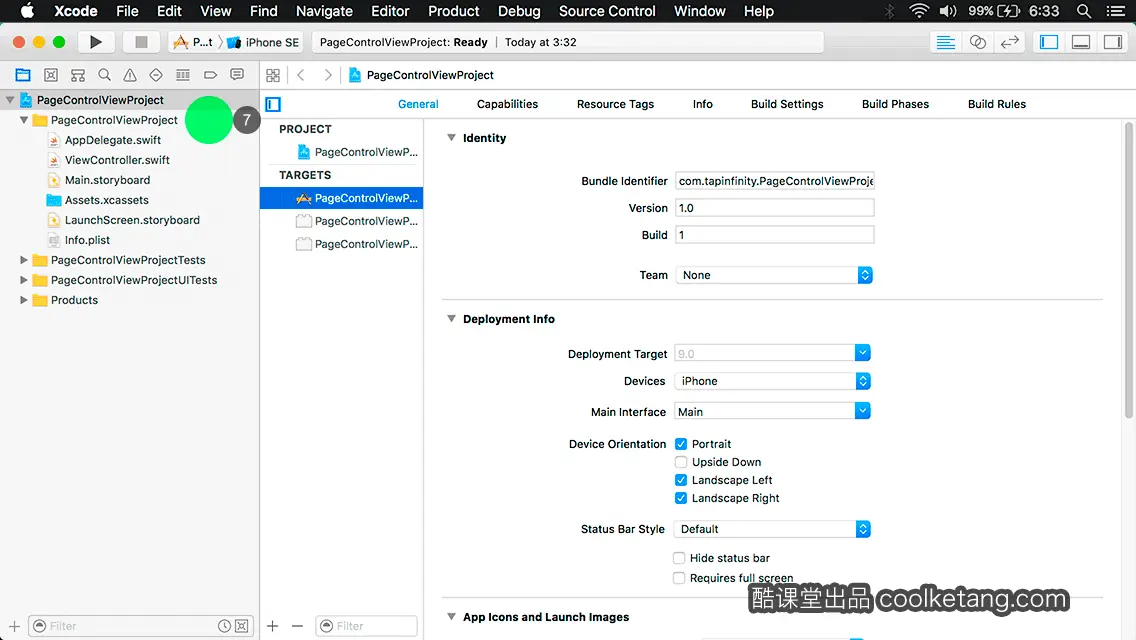Open the Status Bar Style dropdown
This screenshot has width=1136, height=640.
click(x=772, y=529)
